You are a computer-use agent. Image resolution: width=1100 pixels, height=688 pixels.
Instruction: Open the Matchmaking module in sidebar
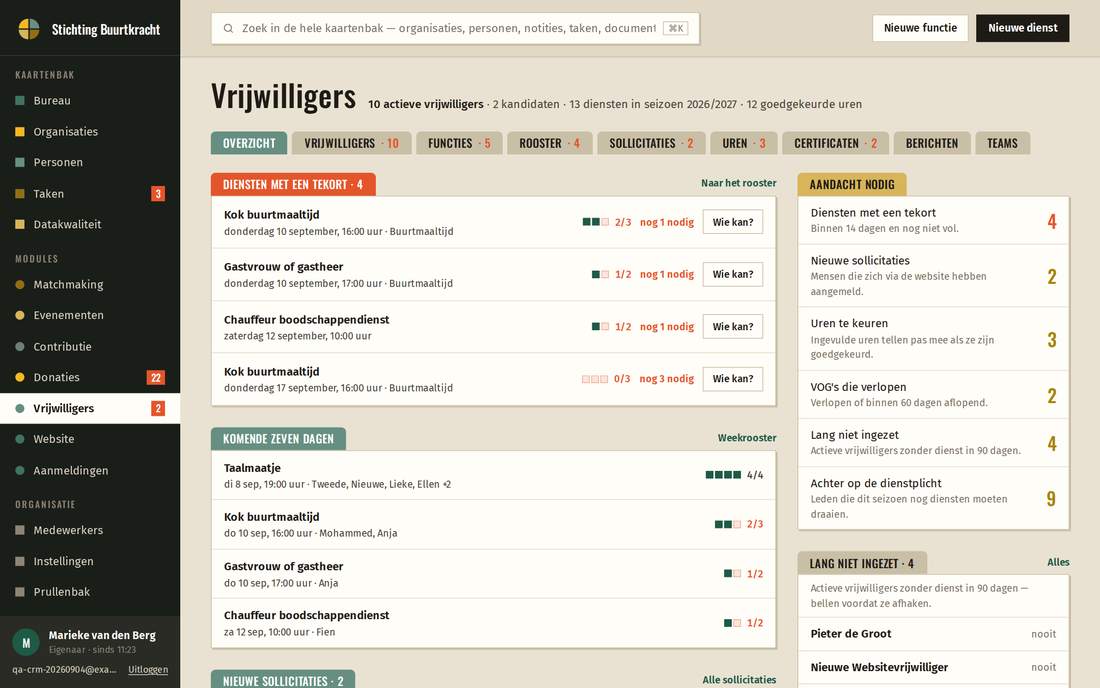(x=90, y=284)
